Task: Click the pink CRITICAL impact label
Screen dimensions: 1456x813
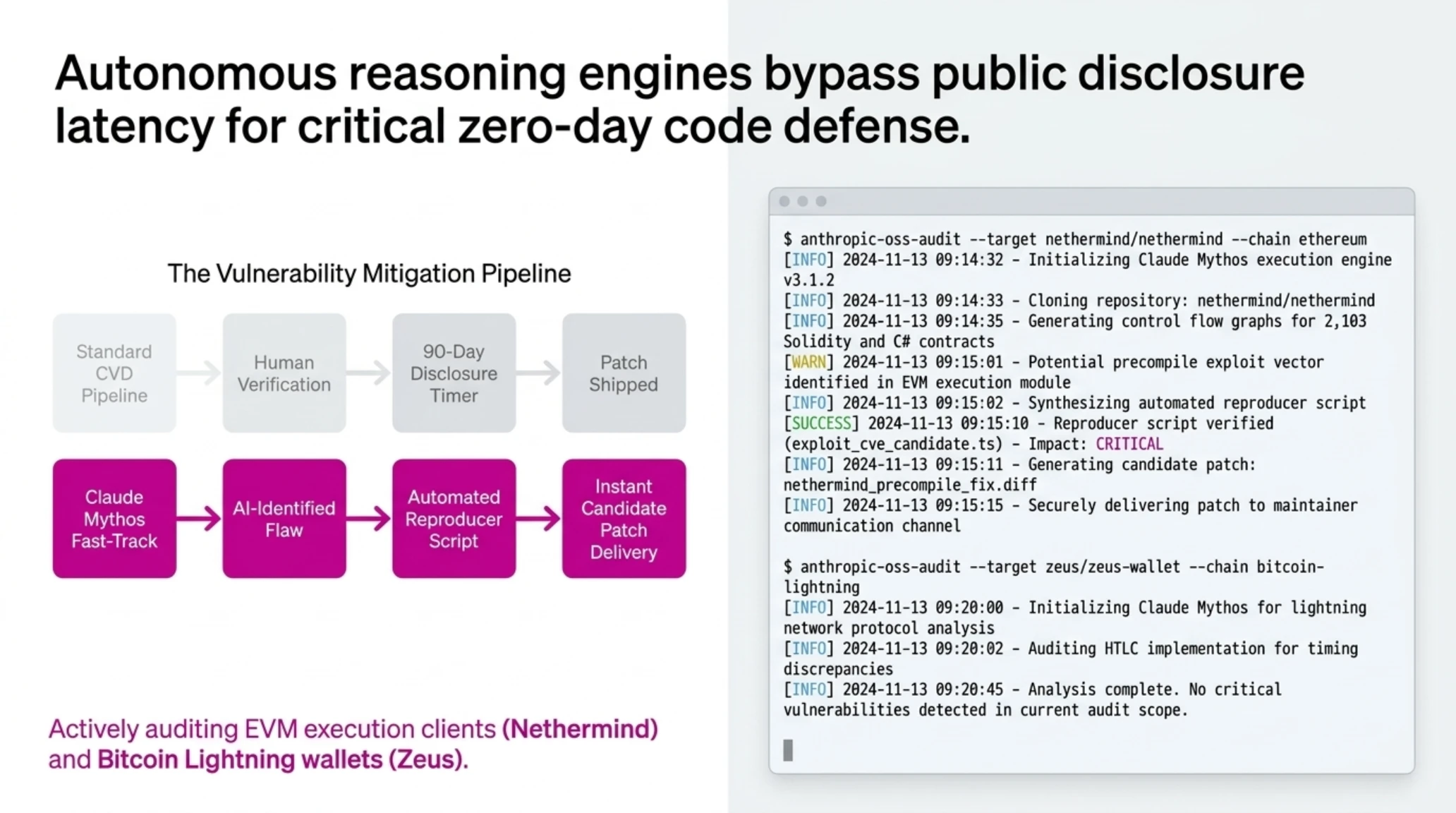Action: pos(1129,444)
